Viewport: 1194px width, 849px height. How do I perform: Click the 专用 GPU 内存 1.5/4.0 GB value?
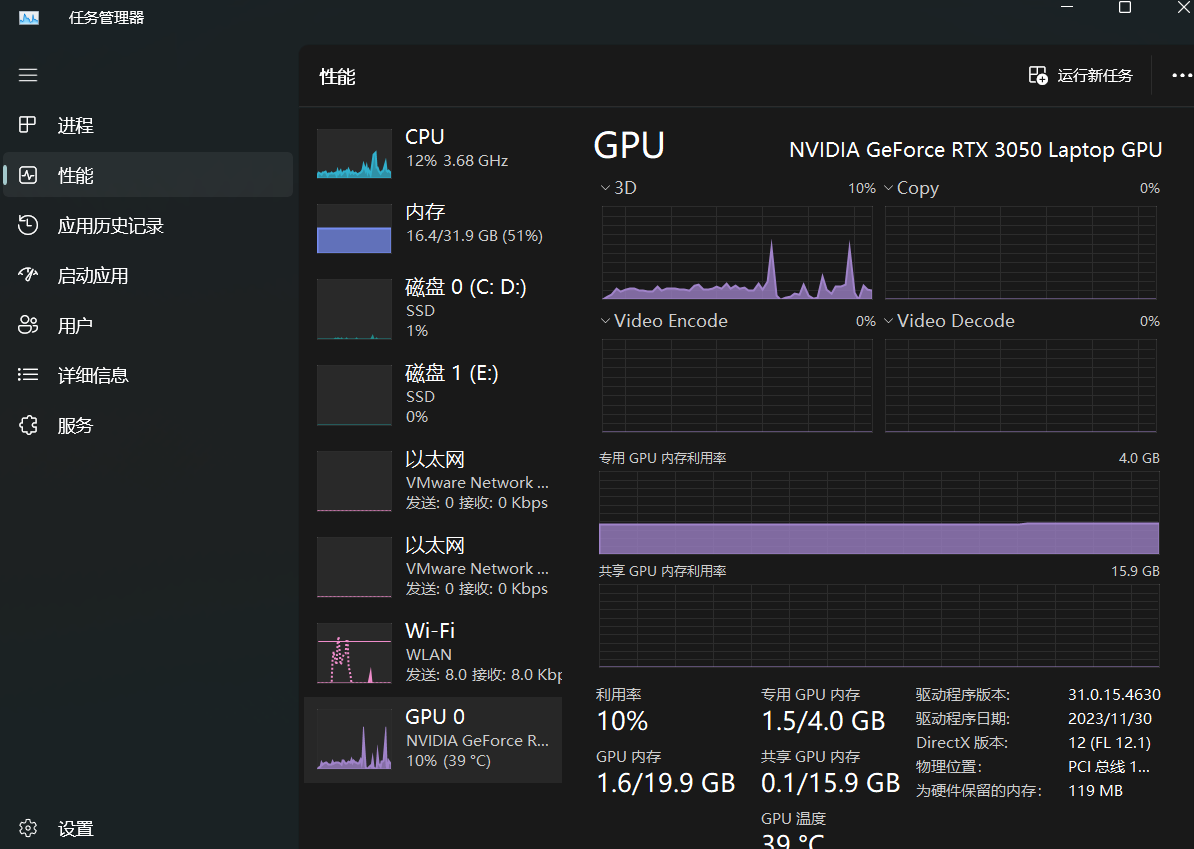point(823,720)
